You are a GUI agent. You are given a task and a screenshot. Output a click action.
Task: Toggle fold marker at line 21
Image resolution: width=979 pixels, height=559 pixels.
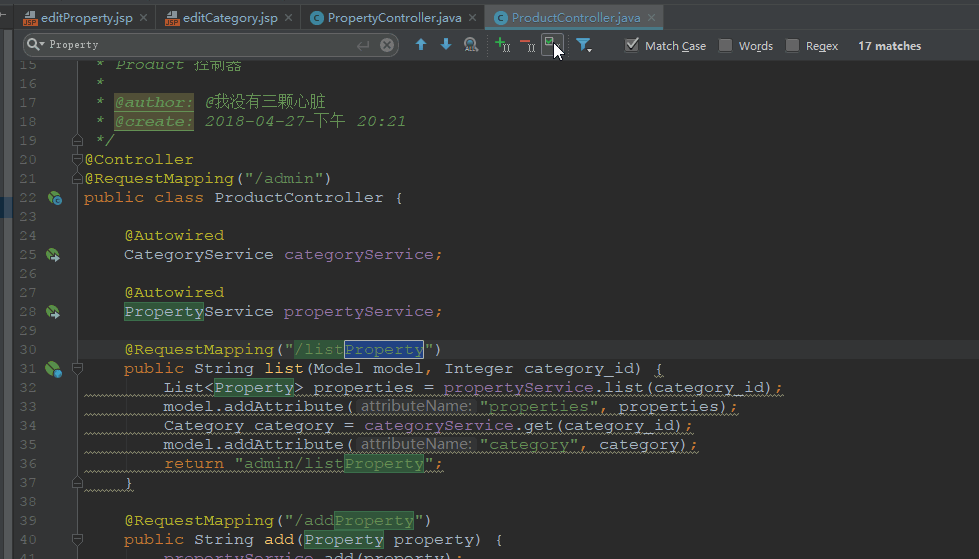coord(77,179)
